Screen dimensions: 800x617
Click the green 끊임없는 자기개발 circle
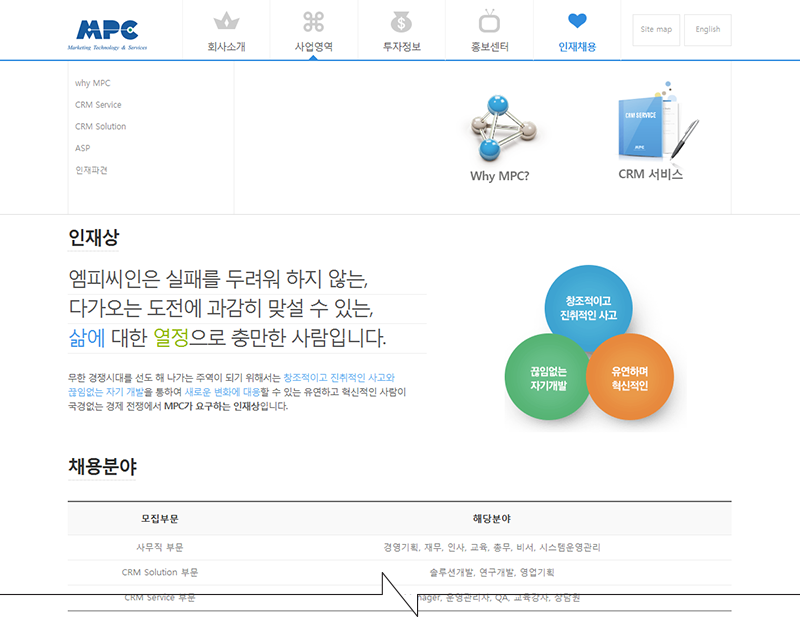tap(547, 377)
